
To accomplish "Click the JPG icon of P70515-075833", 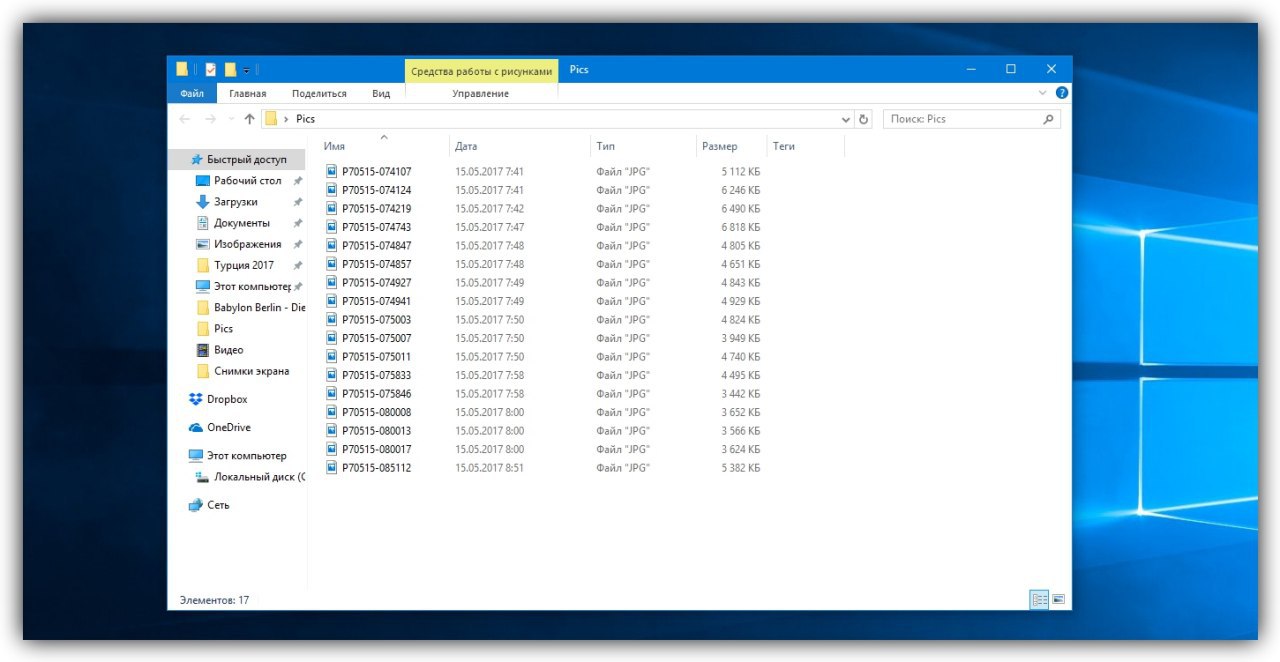I will pos(332,375).
